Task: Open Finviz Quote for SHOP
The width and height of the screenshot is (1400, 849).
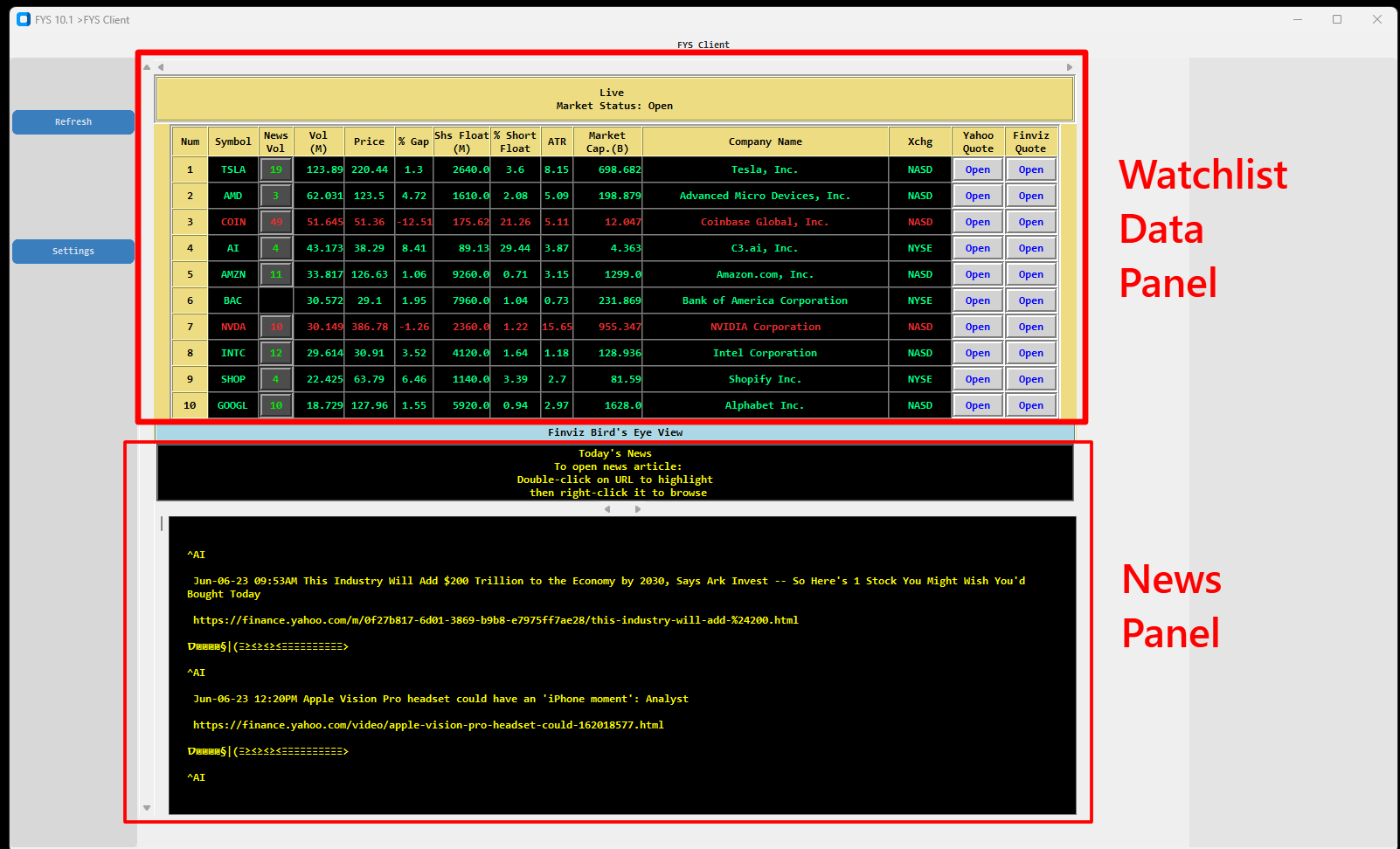Action: tap(1031, 379)
